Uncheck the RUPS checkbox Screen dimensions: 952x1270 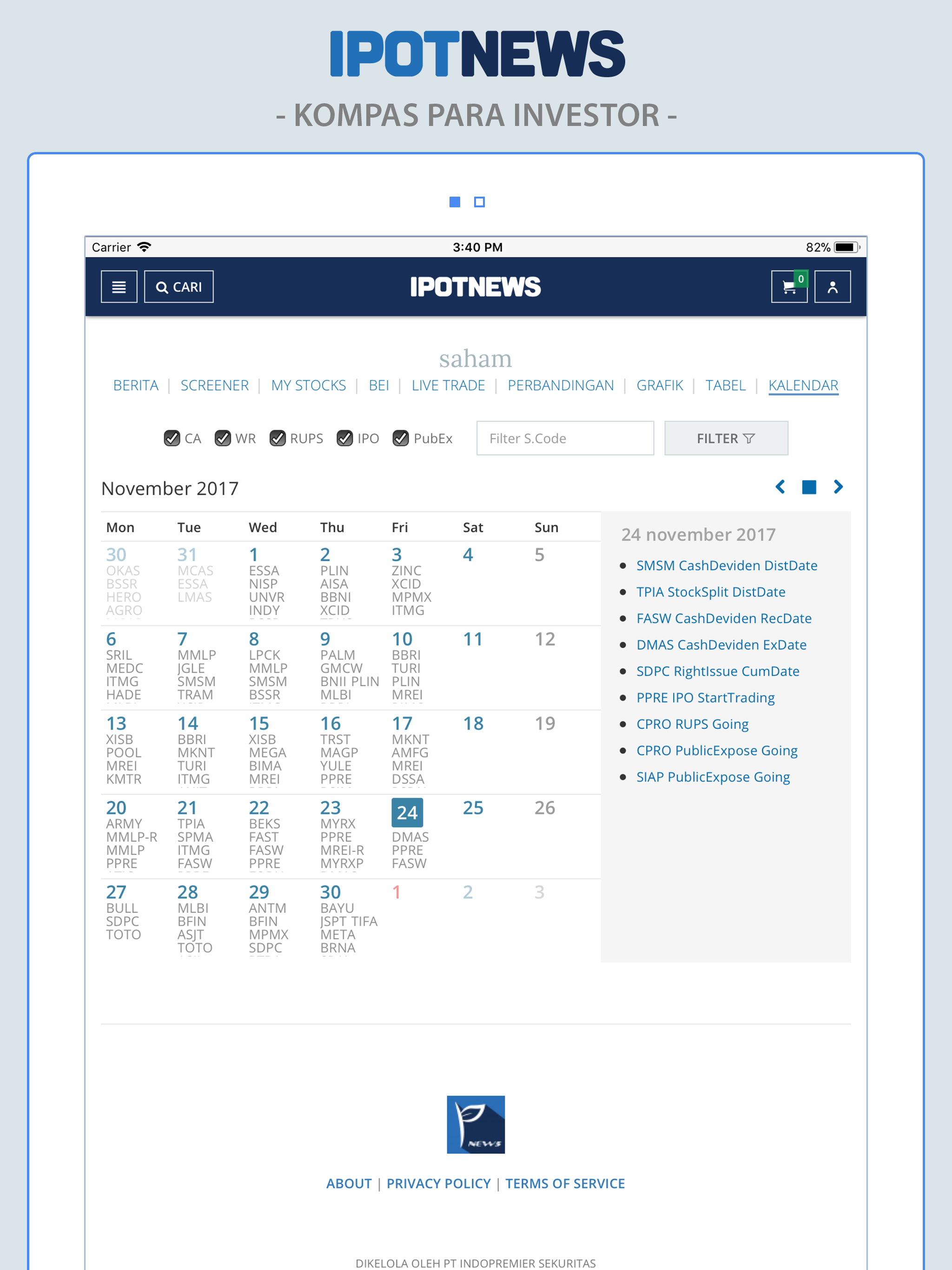click(278, 438)
